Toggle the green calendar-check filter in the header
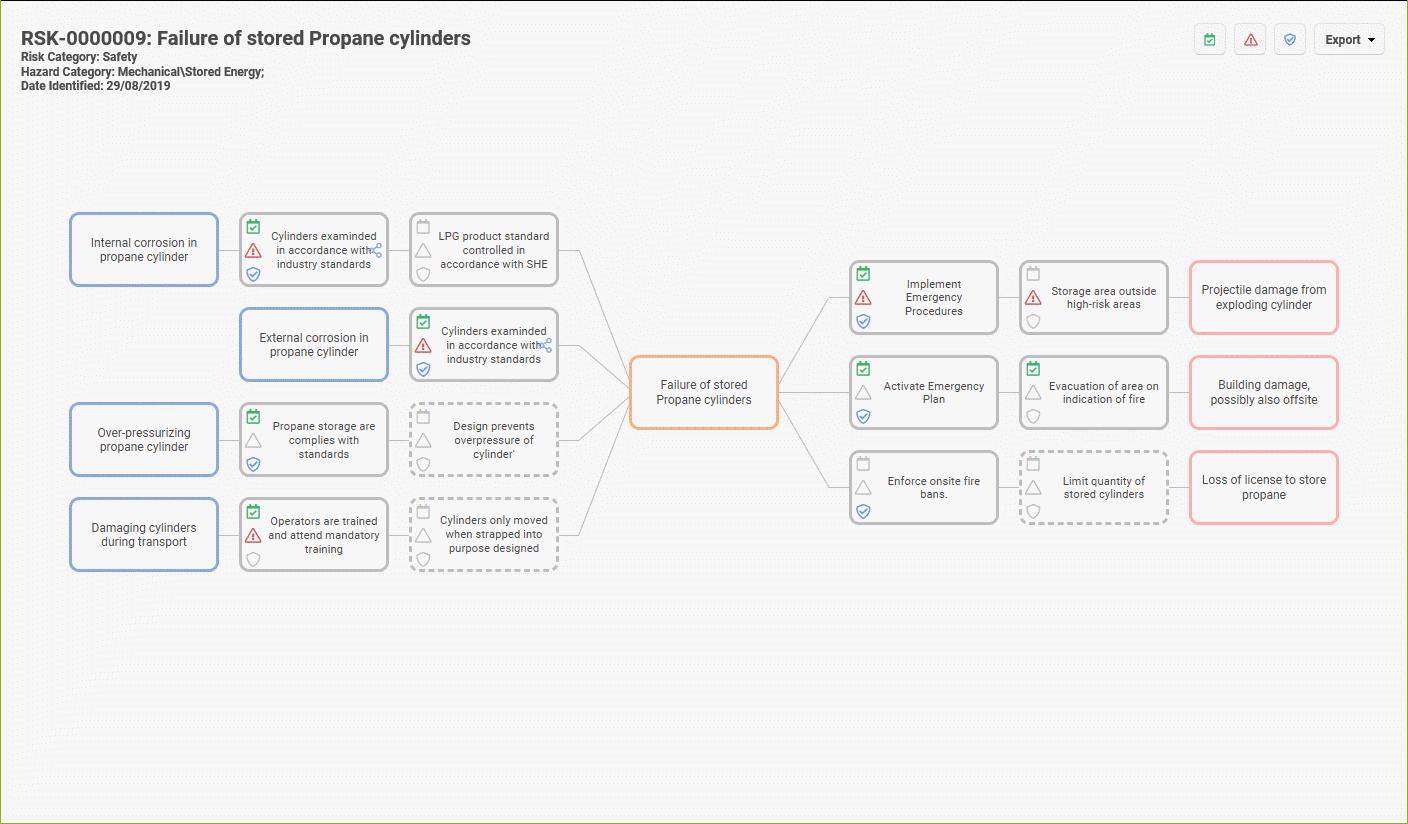This screenshot has height=824, width=1408. coord(1210,40)
